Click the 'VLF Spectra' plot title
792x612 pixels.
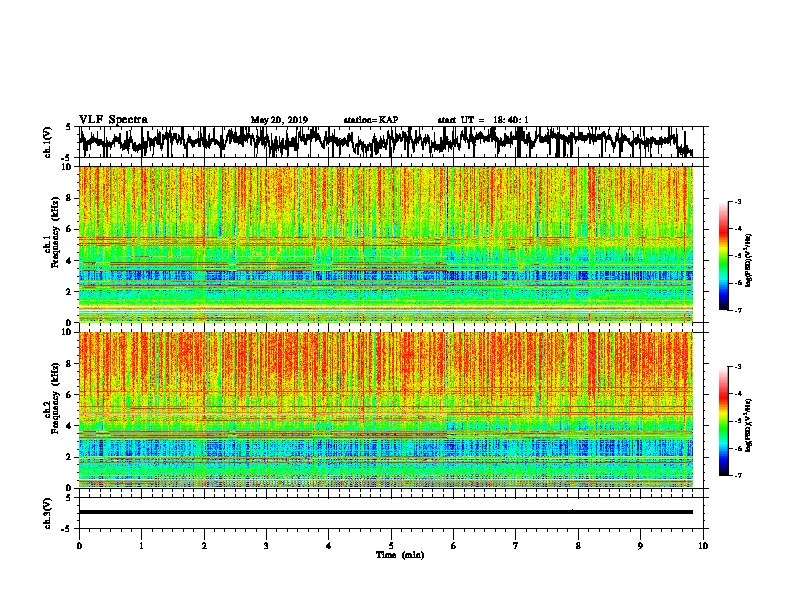(x=113, y=120)
